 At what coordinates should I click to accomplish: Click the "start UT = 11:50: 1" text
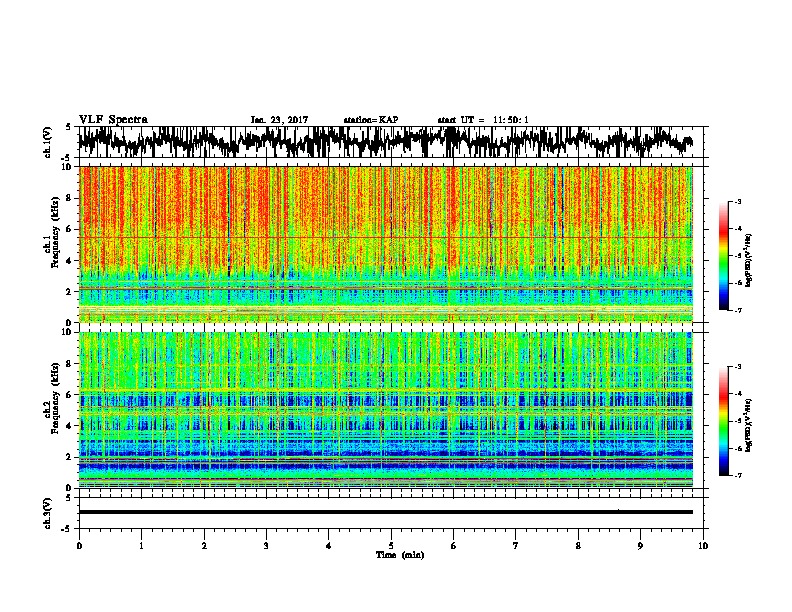483,120
